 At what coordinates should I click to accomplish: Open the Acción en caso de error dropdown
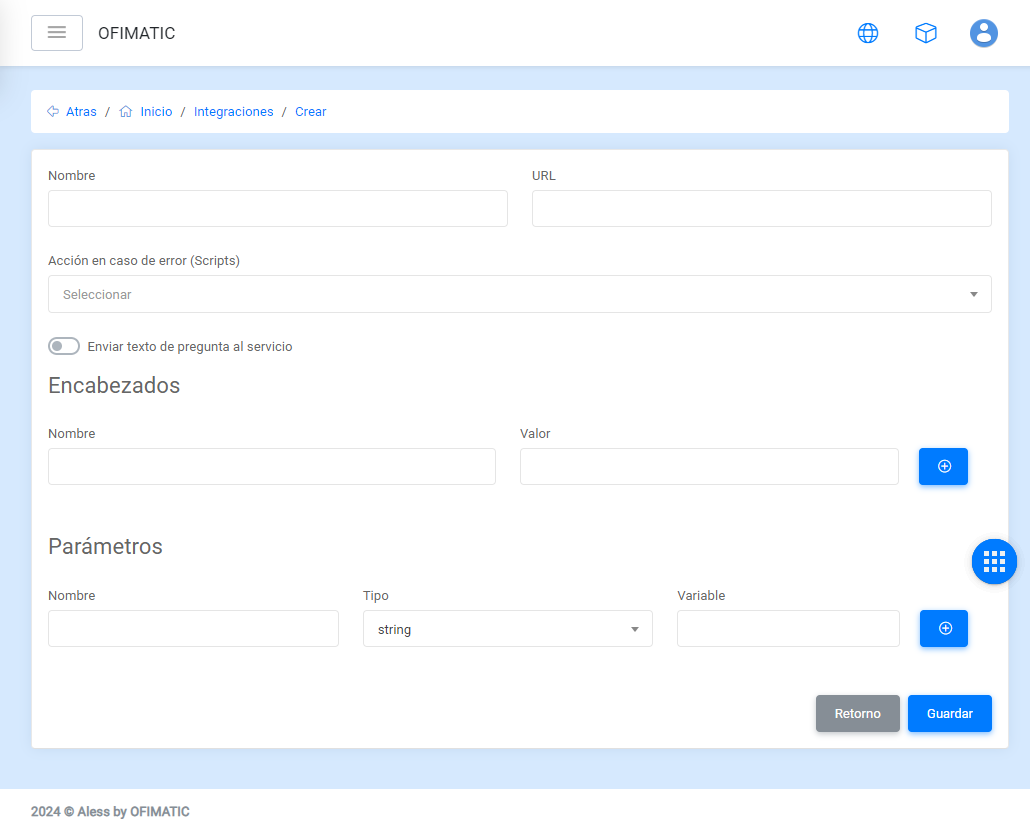(519, 294)
